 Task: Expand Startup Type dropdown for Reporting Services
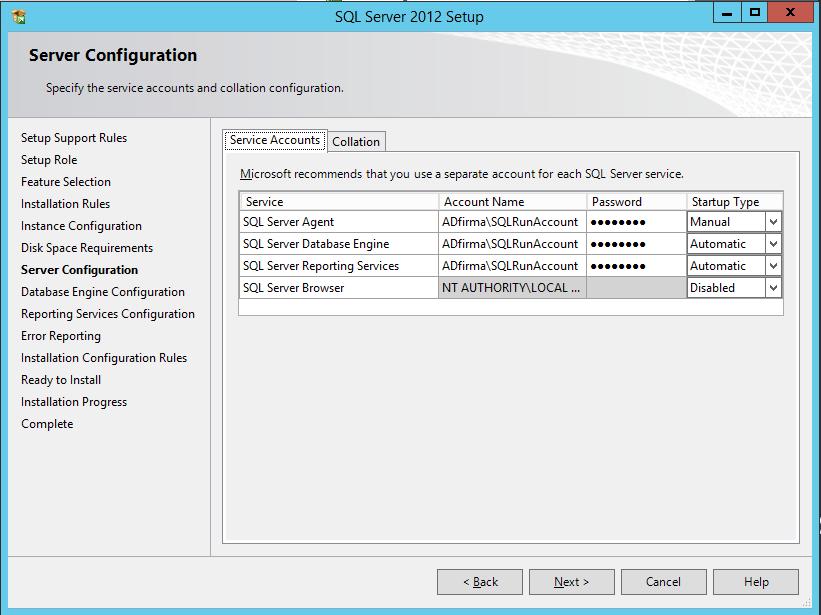click(x=773, y=266)
